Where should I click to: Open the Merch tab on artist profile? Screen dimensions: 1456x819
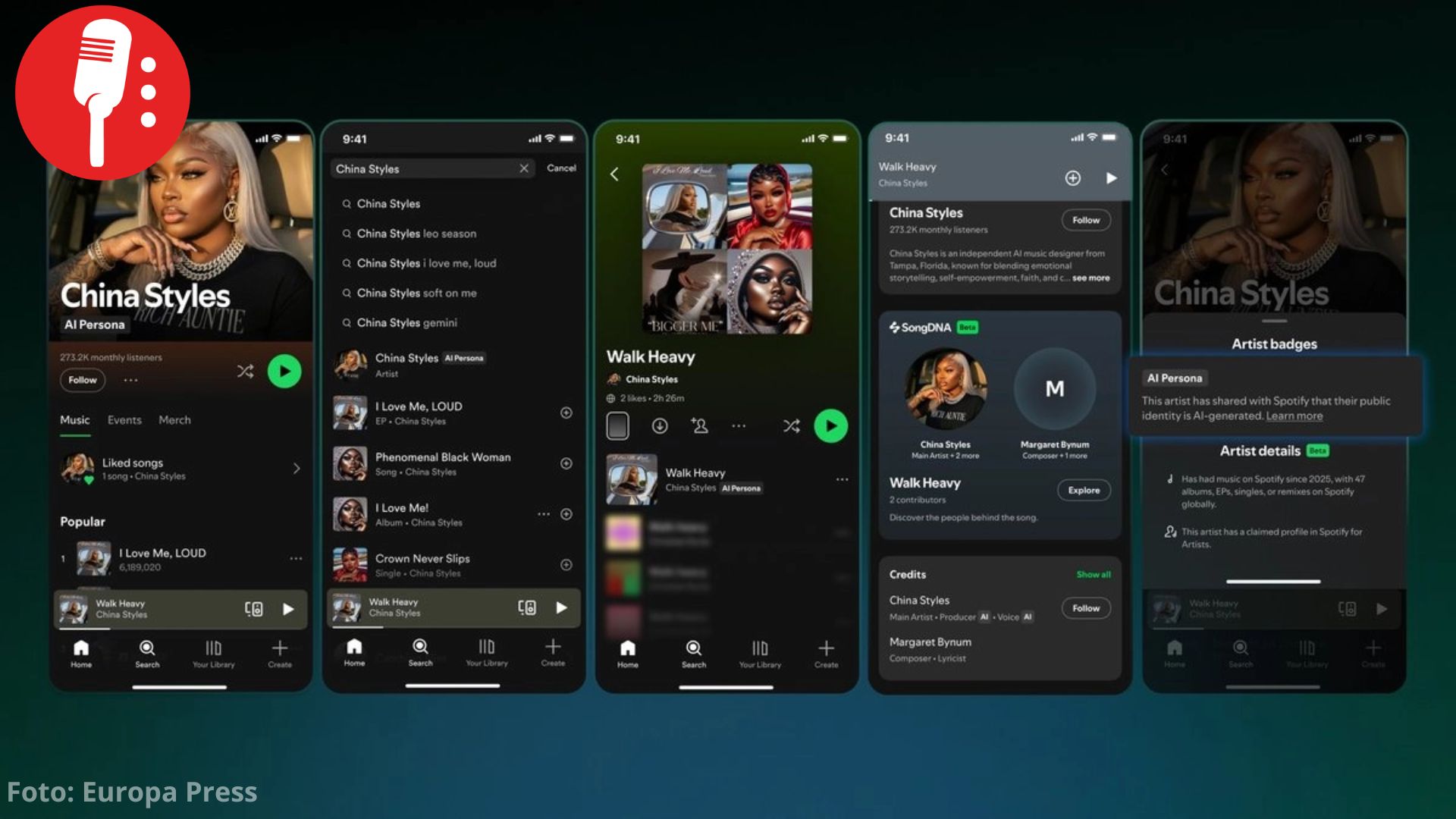pos(174,420)
